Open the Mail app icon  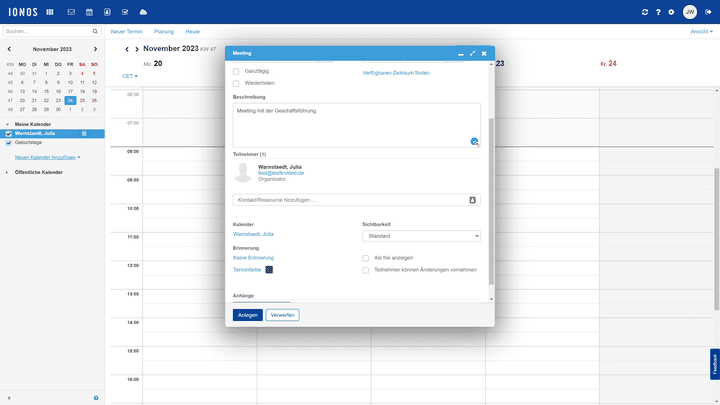coord(71,12)
